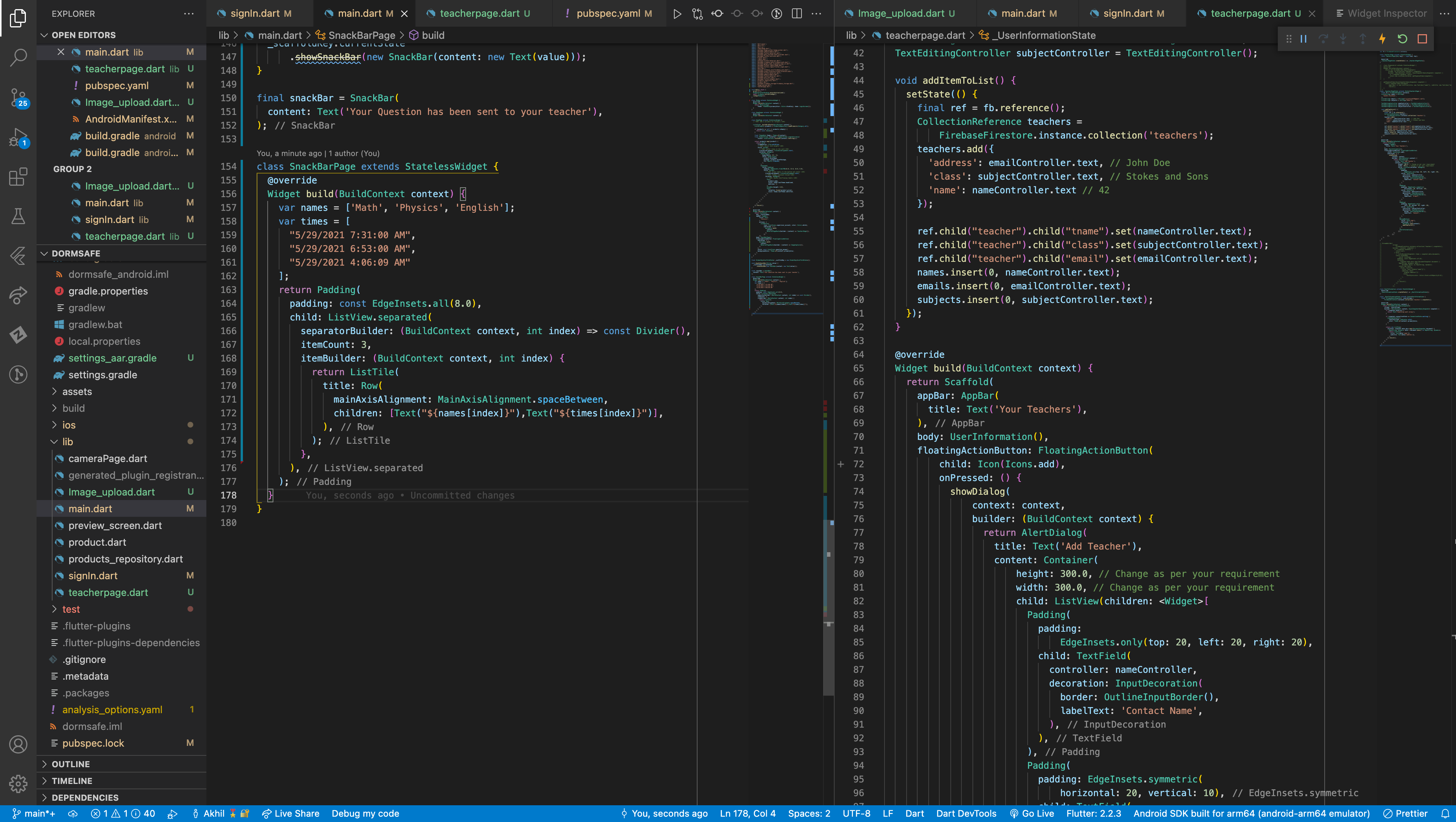1456x822 pixels.
Task: Open the Manage gear icon
Action: (18, 784)
